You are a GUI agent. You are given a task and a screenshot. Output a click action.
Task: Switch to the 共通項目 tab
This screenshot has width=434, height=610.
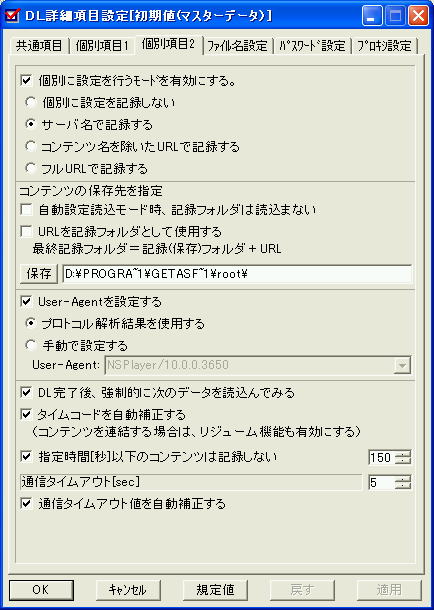tap(38, 46)
